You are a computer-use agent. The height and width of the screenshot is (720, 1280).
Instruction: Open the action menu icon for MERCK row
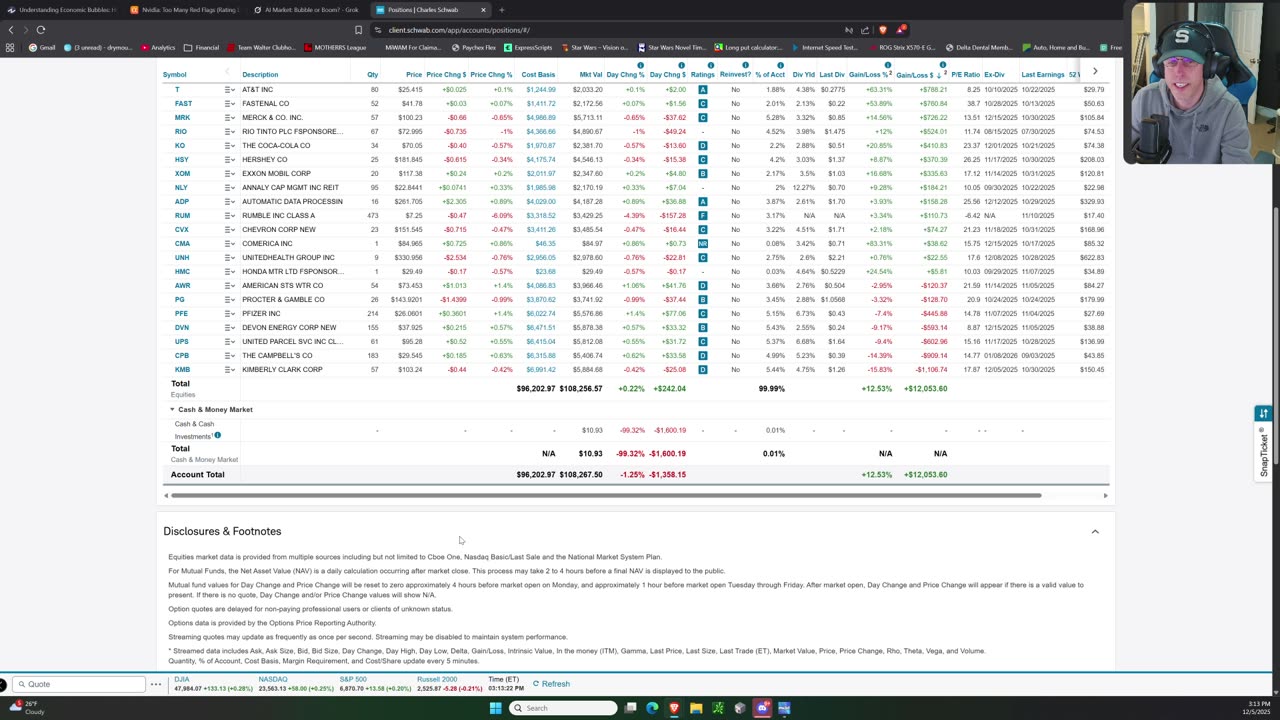229,118
